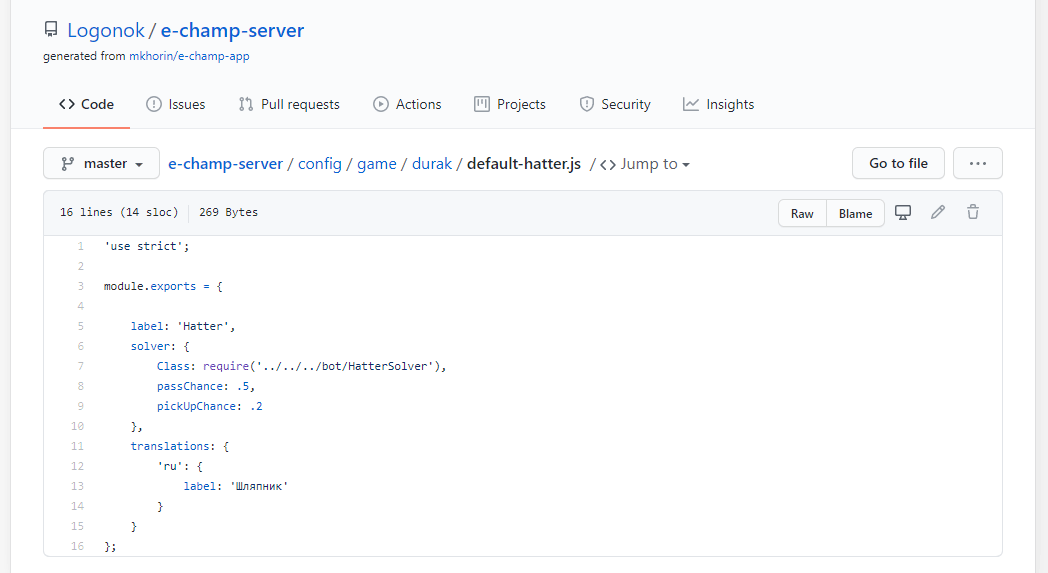
Task: Click the 'use strict' code line
Action: point(146,246)
